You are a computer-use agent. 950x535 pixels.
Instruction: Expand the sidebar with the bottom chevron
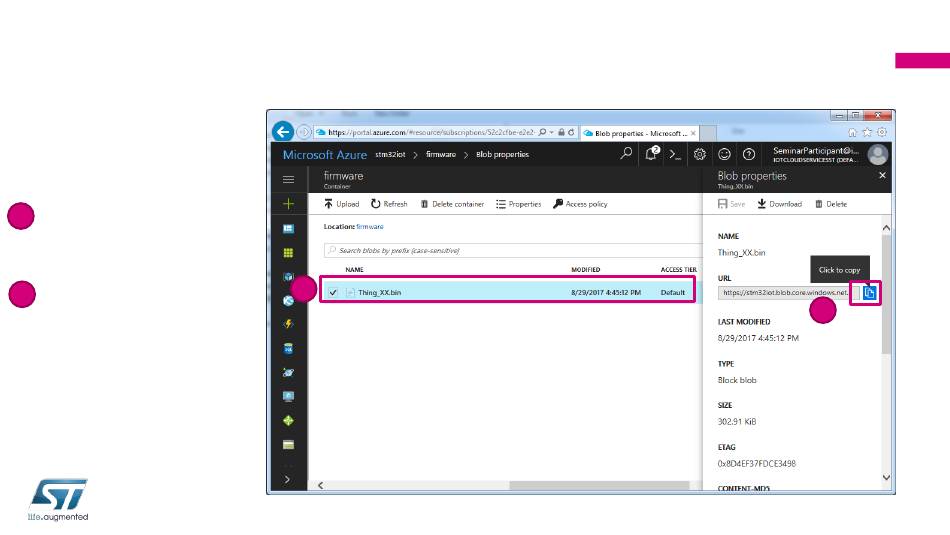coord(287,479)
